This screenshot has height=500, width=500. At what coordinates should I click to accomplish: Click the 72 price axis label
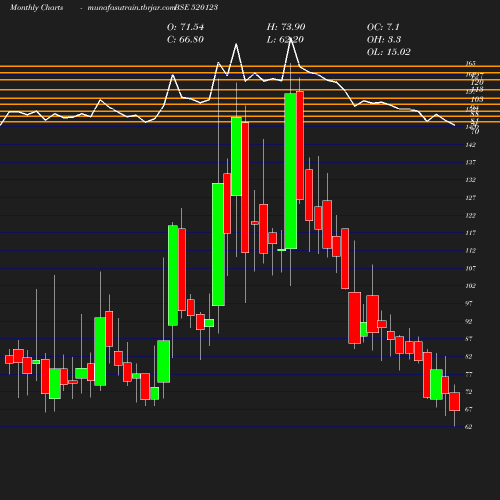pyautogui.click(x=469, y=392)
